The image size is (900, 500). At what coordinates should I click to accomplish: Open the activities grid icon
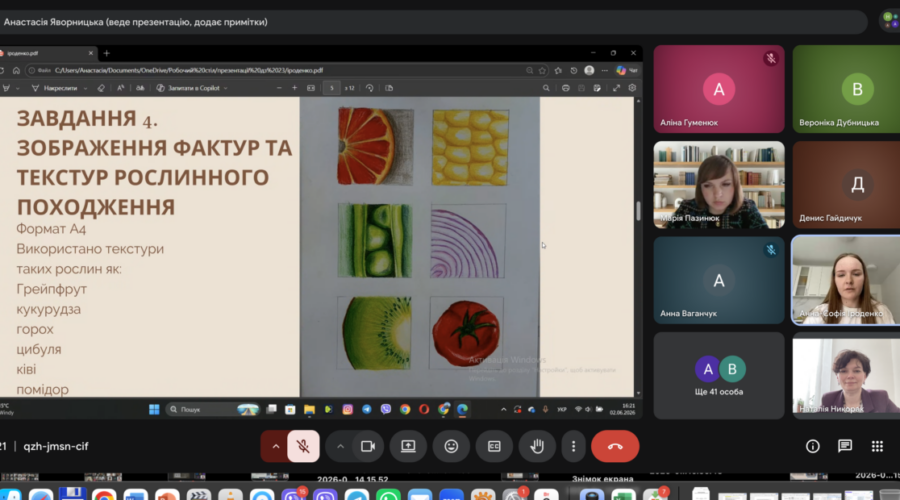click(x=877, y=446)
